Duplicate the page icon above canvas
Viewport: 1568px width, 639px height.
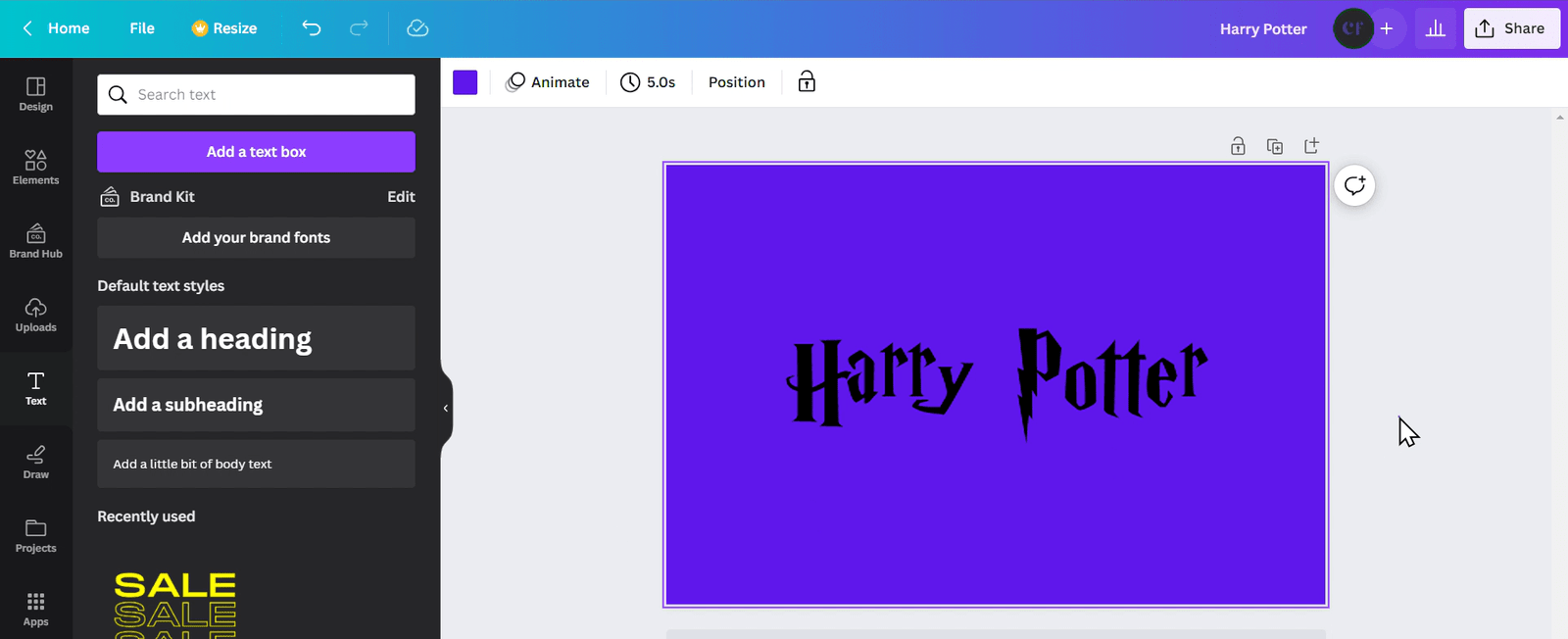pyautogui.click(x=1275, y=146)
